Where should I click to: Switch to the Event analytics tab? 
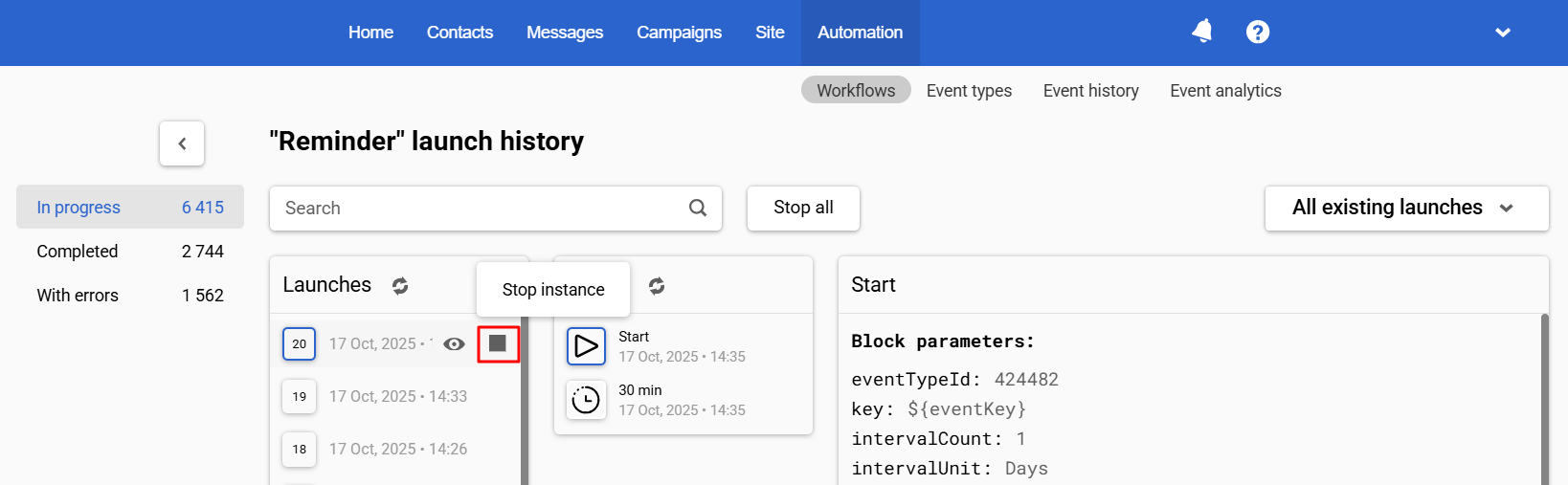tap(1225, 90)
